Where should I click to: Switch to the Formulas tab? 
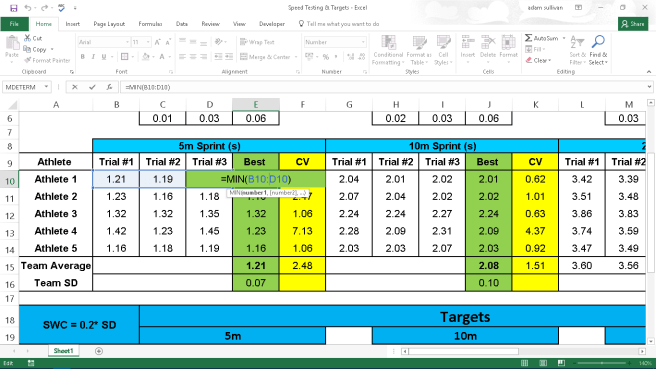[150, 24]
